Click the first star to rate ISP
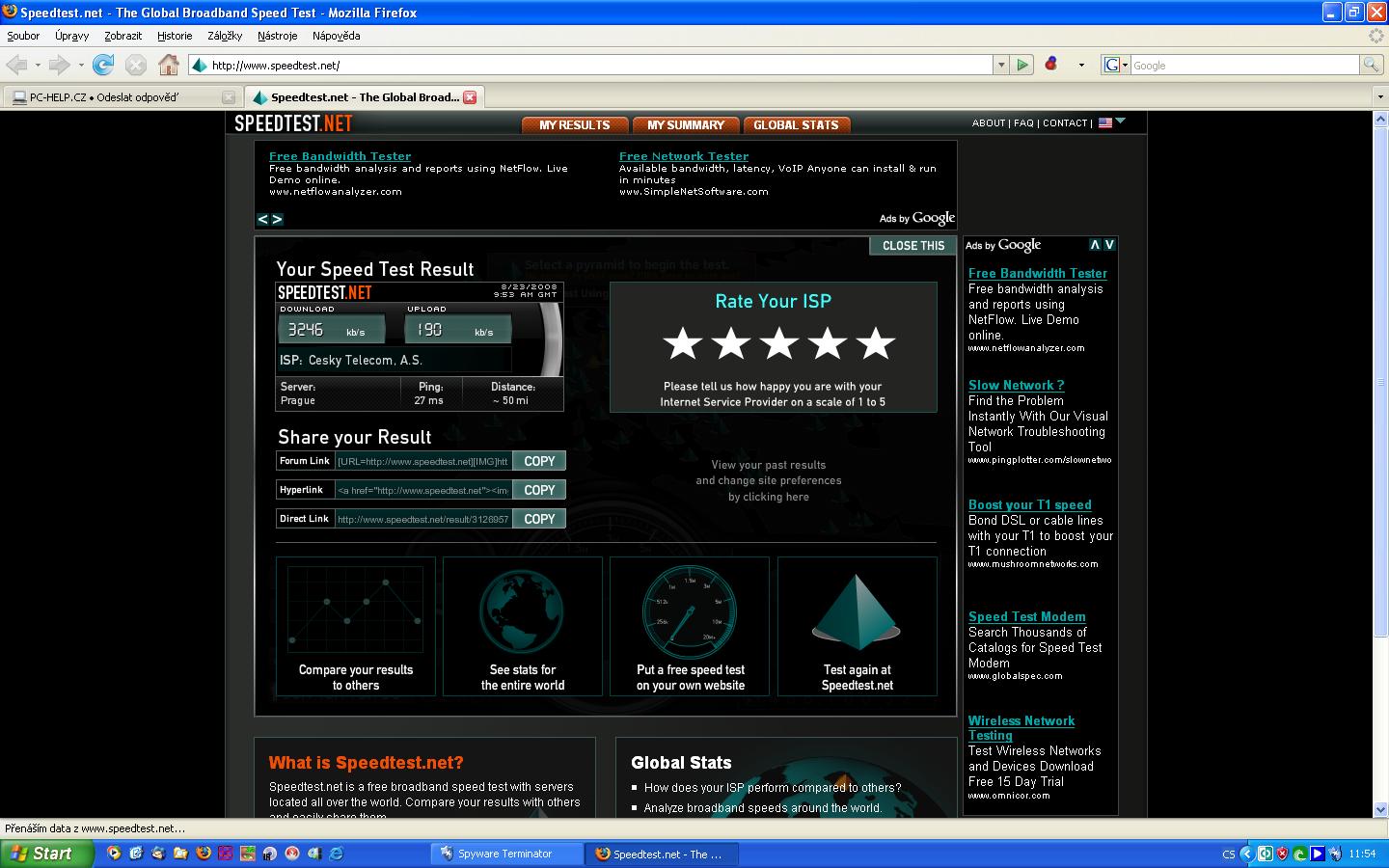Image resolution: width=1389 pixels, height=868 pixels. pyautogui.click(x=682, y=343)
